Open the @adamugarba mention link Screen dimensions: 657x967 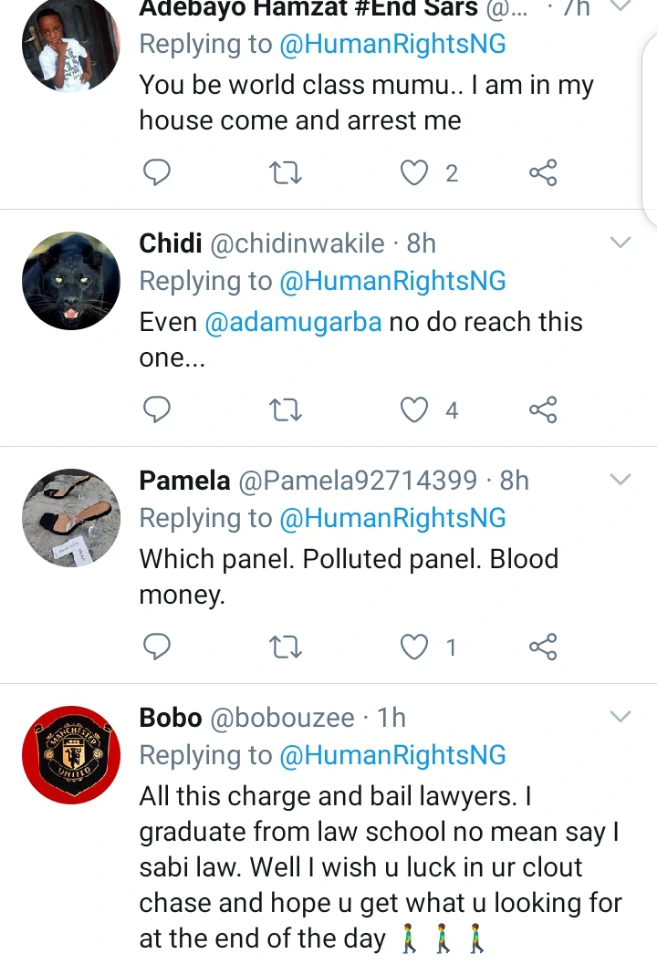tap(293, 322)
